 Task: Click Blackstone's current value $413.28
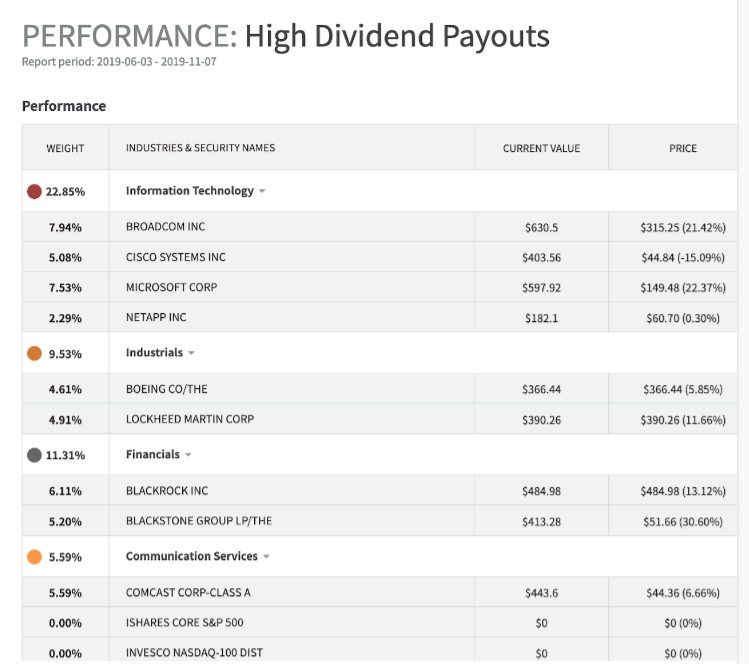click(541, 522)
